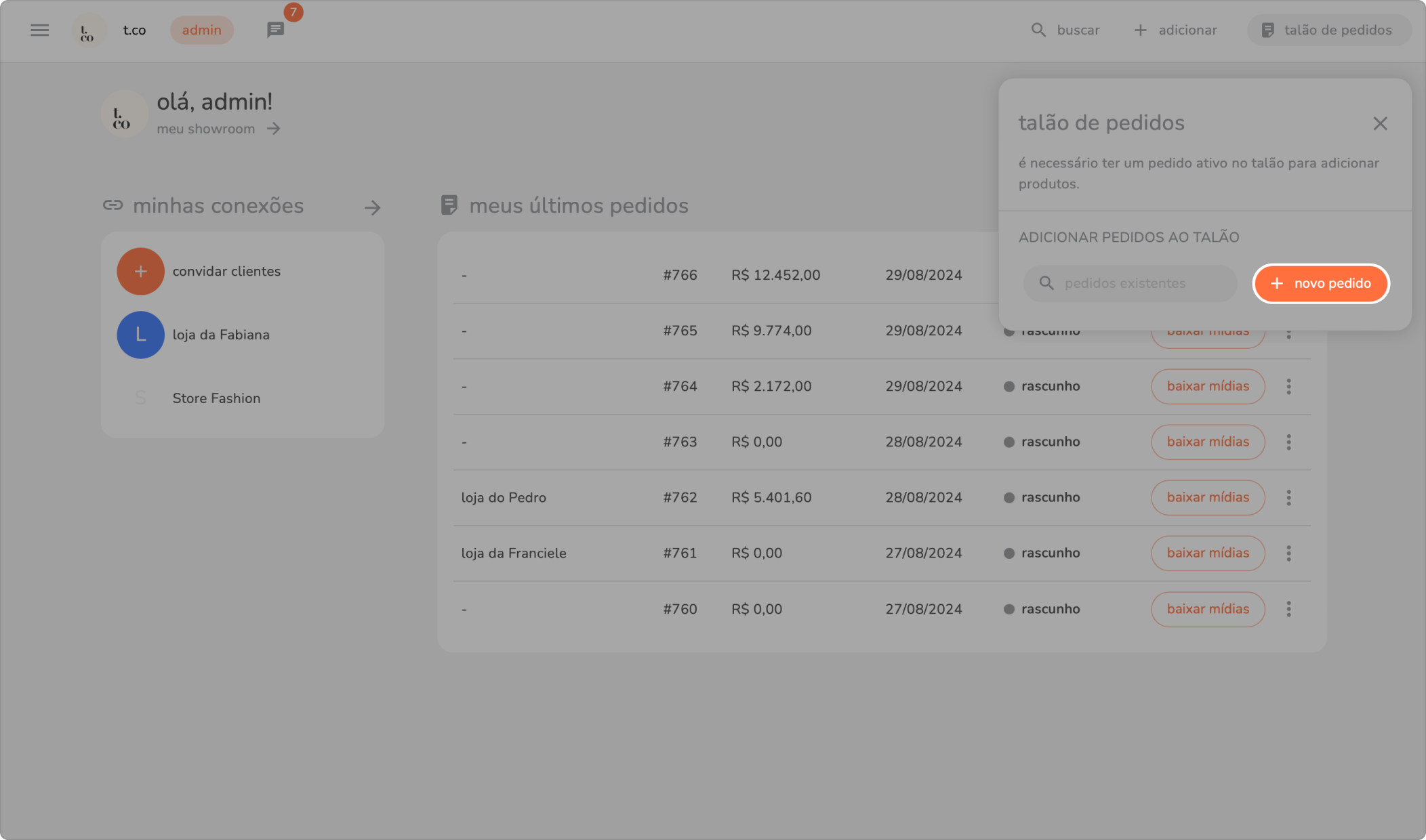Expand minhas conexões arrow
The width and height of the screenshot is (1426, 840).
coord(372,207)
